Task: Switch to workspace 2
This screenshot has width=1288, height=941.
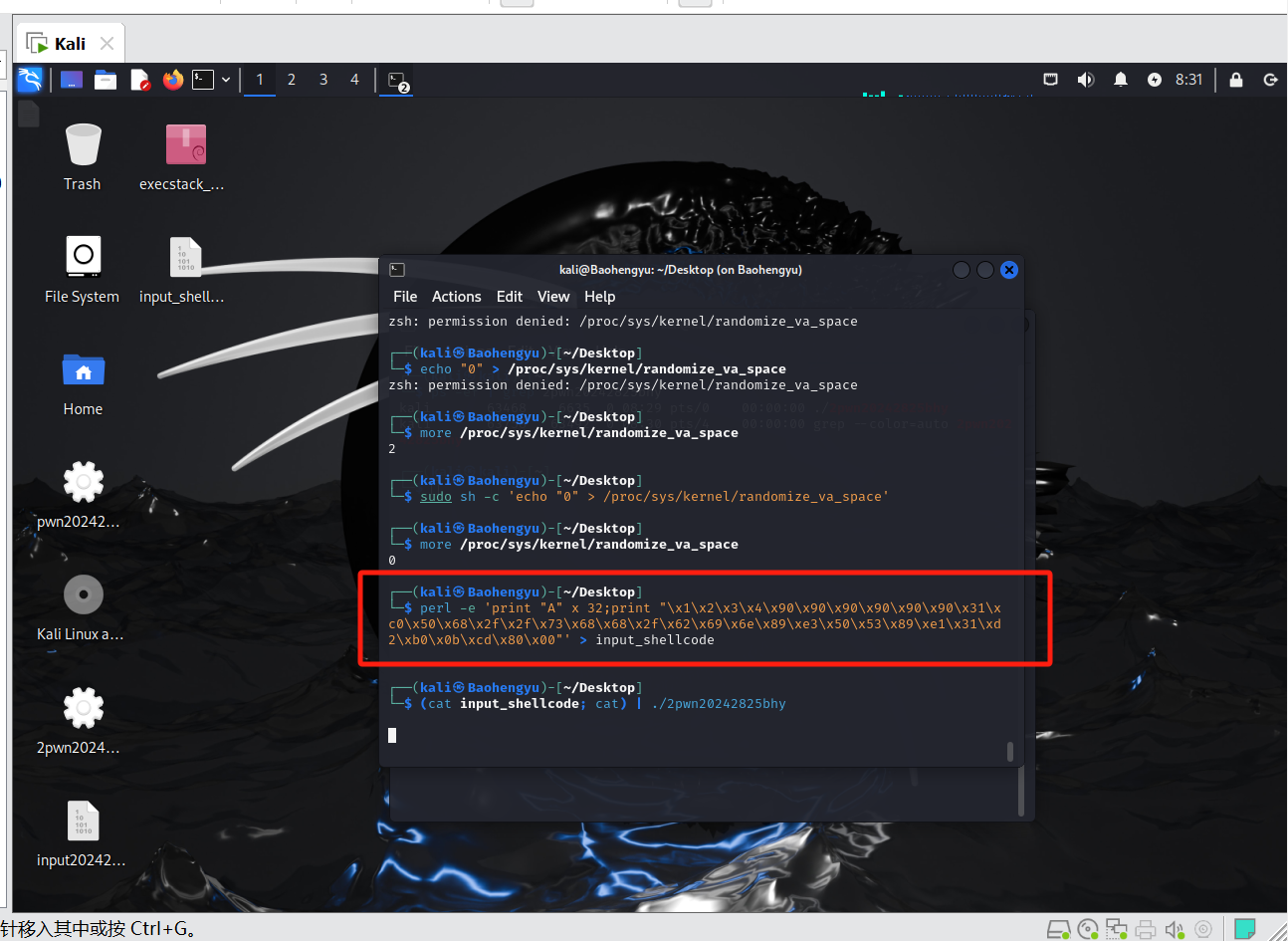Action: [292, 80]
